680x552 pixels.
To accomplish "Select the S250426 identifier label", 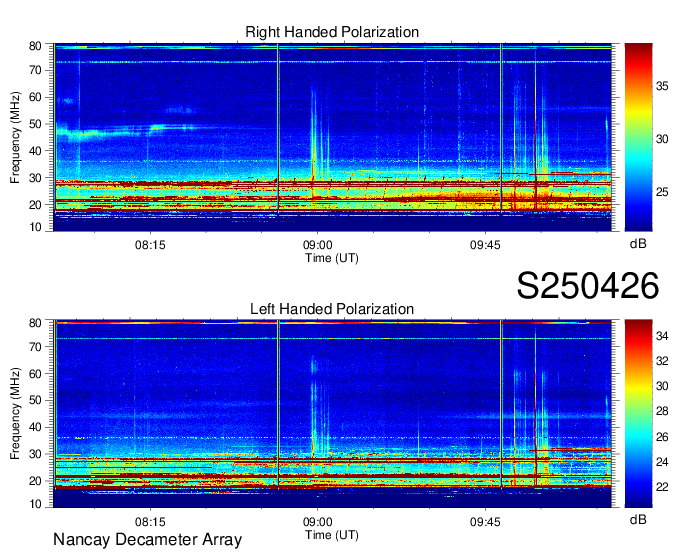I will click(588, 286).
